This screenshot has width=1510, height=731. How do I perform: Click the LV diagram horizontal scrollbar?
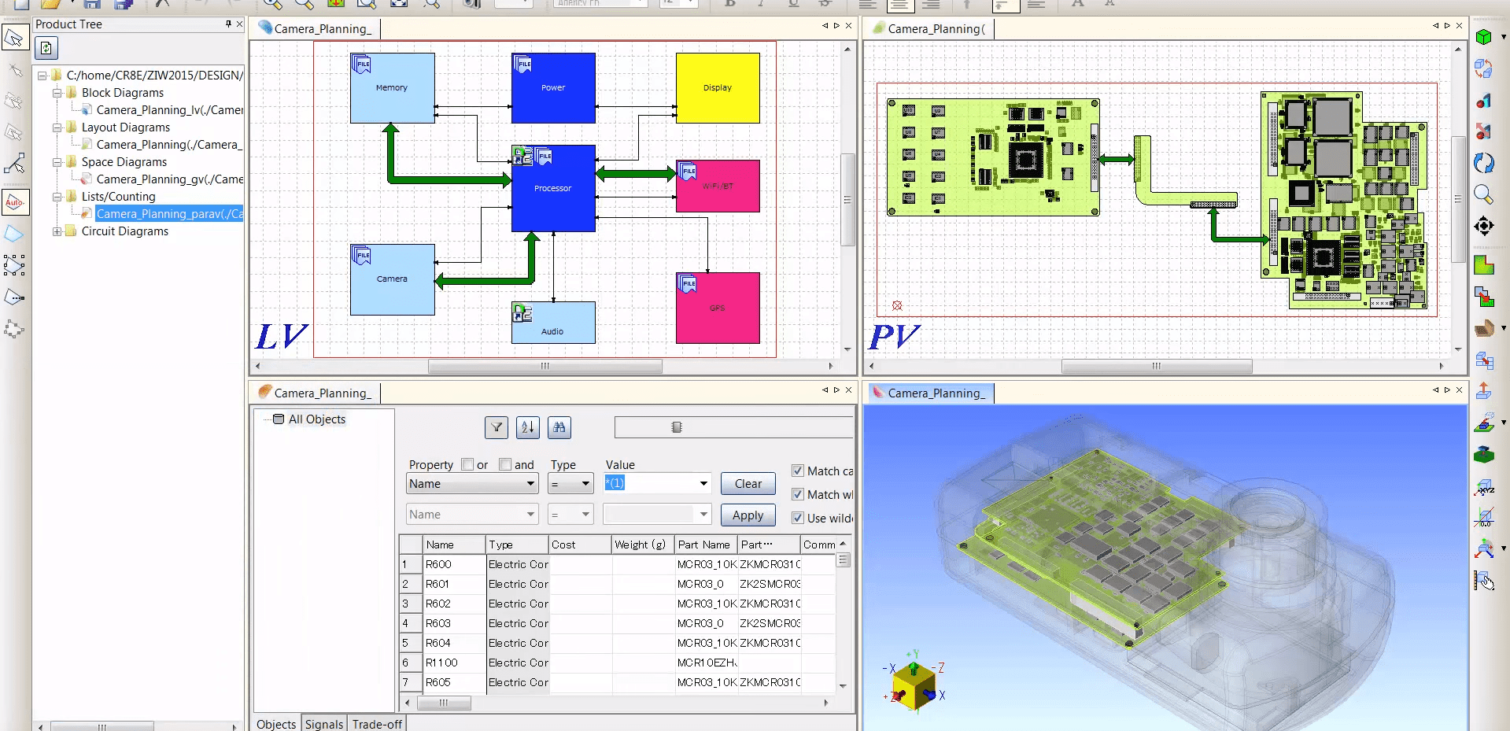coord(544,366)
